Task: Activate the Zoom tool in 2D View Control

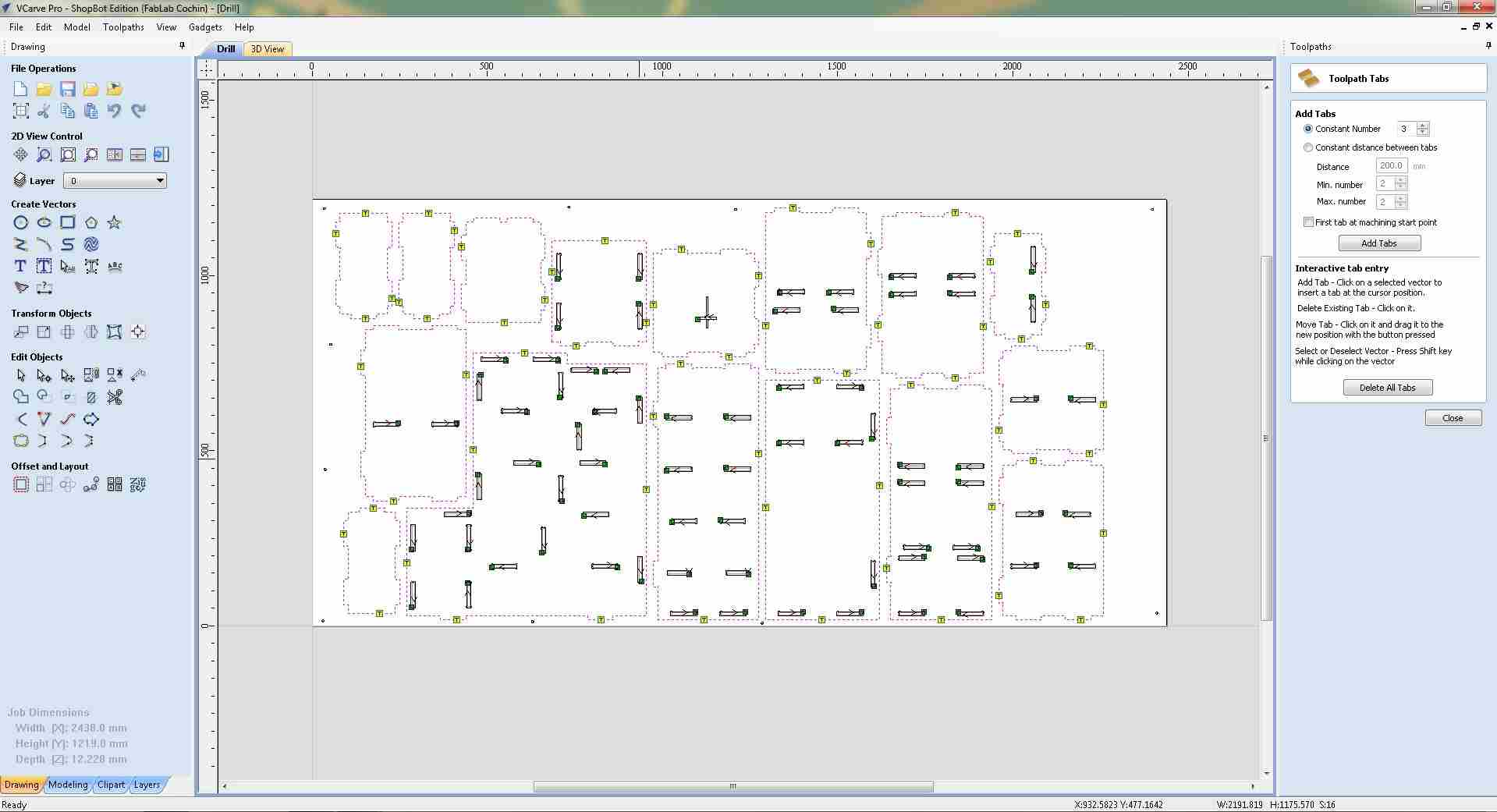Action: (44, 154)
